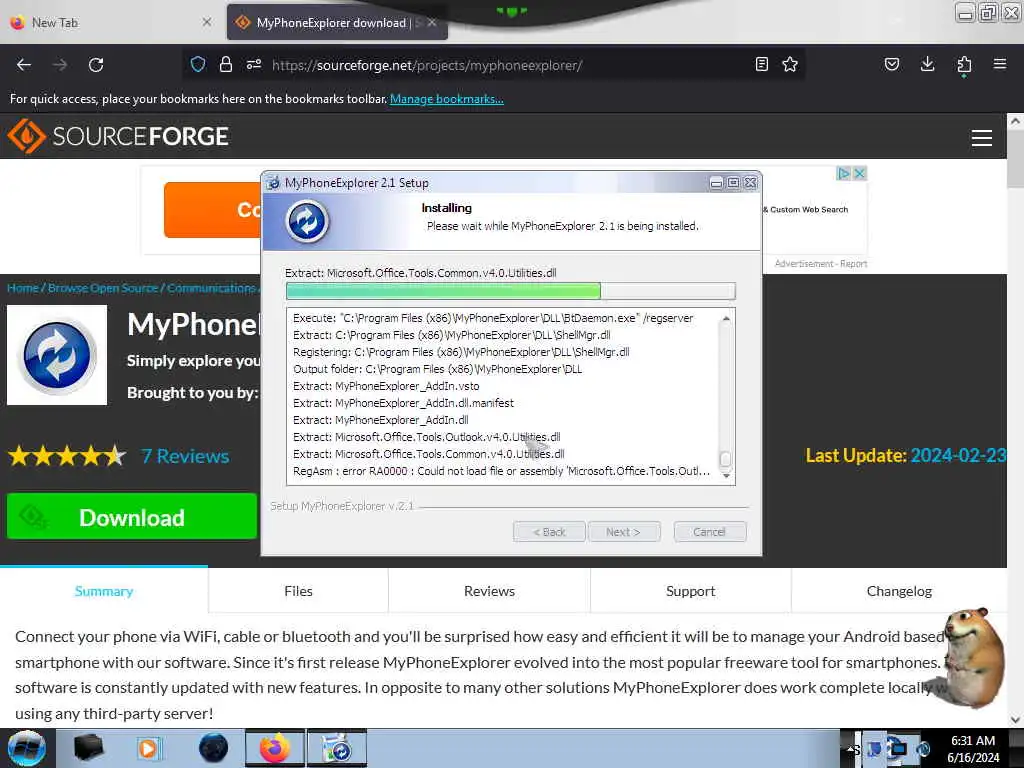The height and width of the screenshot is (768, 1024).
Task: Click Cancel in the setup dialog
Action: tap(709, 532)
